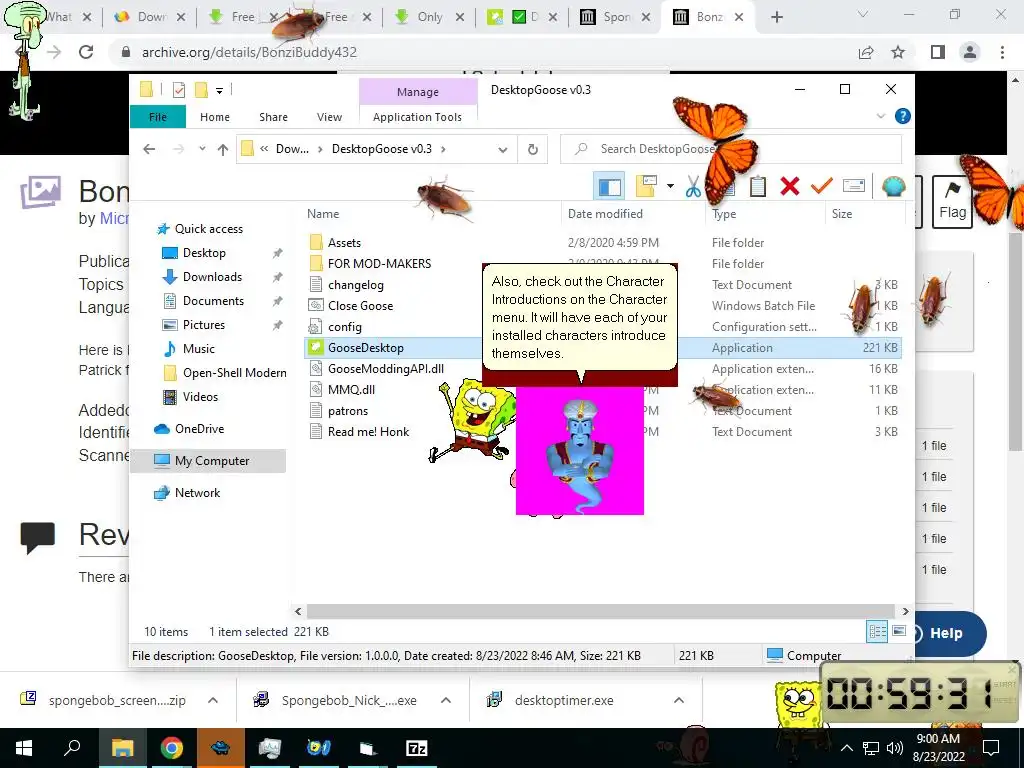1024x768 pixels.
Task: Click New Folder icon in Quick Access Toolbar
Action: 201,90
